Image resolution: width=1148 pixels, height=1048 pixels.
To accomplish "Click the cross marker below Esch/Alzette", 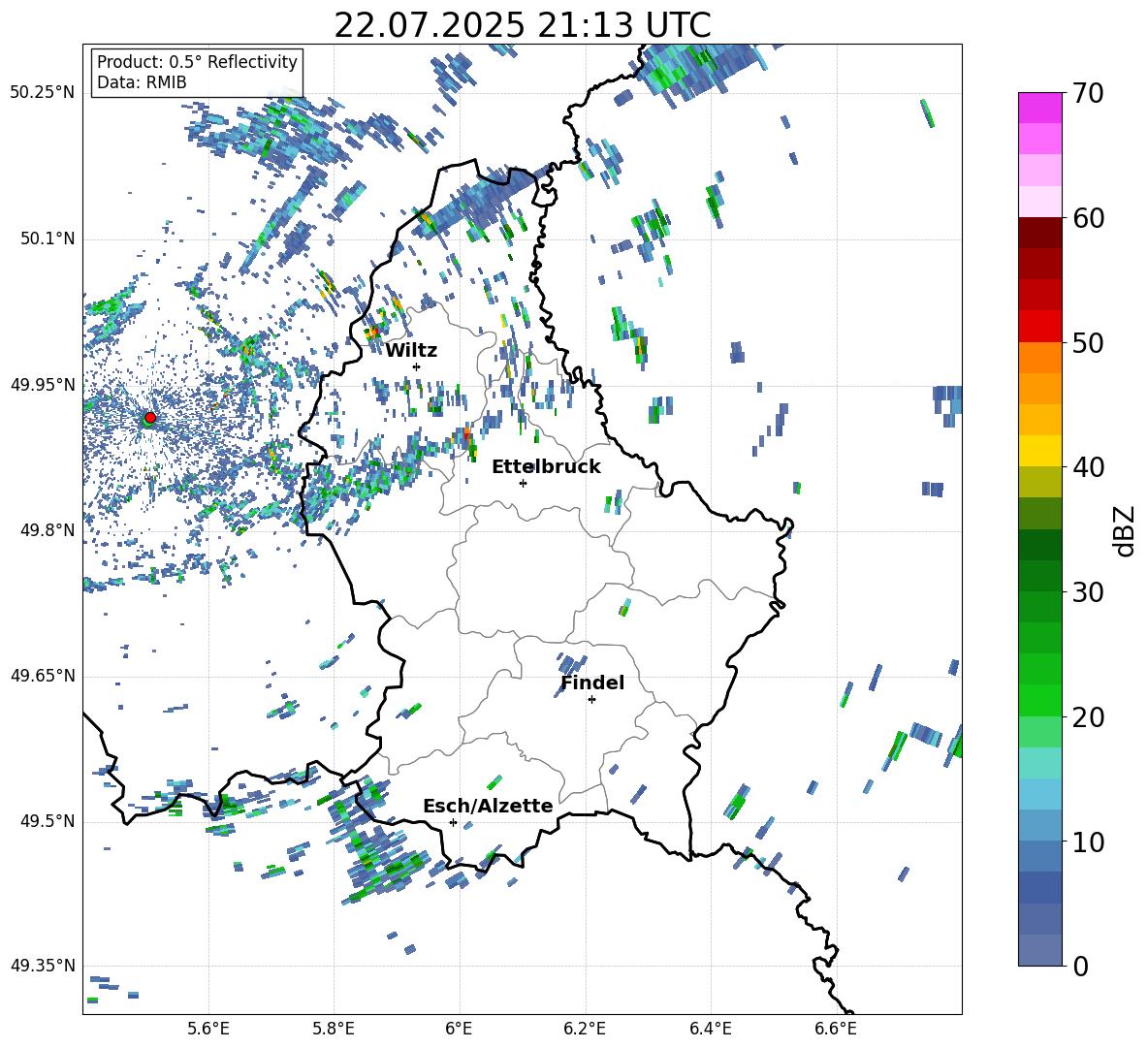I will (x=453, y=822).
